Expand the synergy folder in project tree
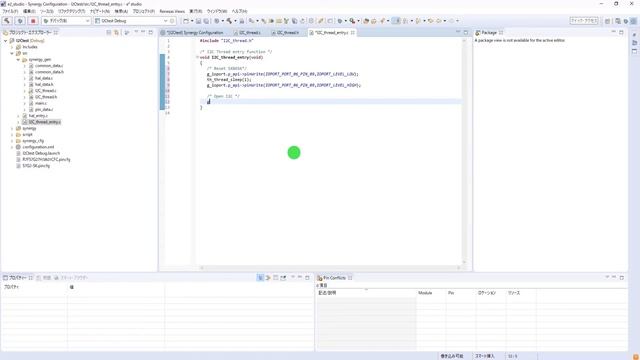The image size is (640, 360). (x=12, y=128)
